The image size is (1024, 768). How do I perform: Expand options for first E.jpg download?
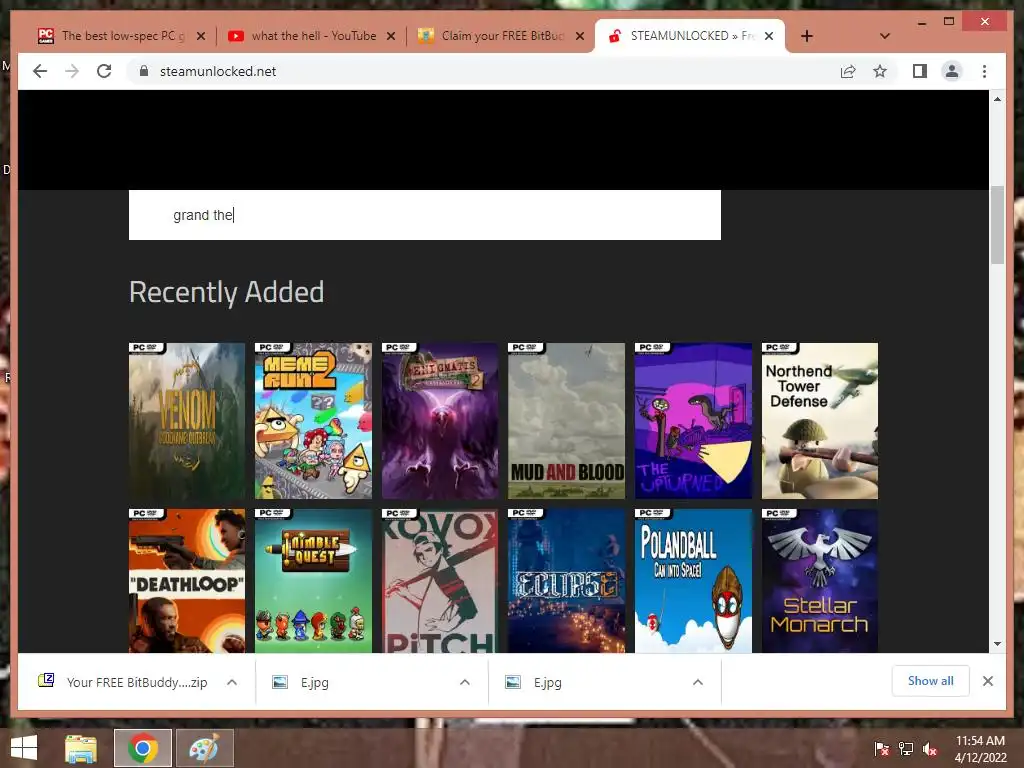pos(465,682)
